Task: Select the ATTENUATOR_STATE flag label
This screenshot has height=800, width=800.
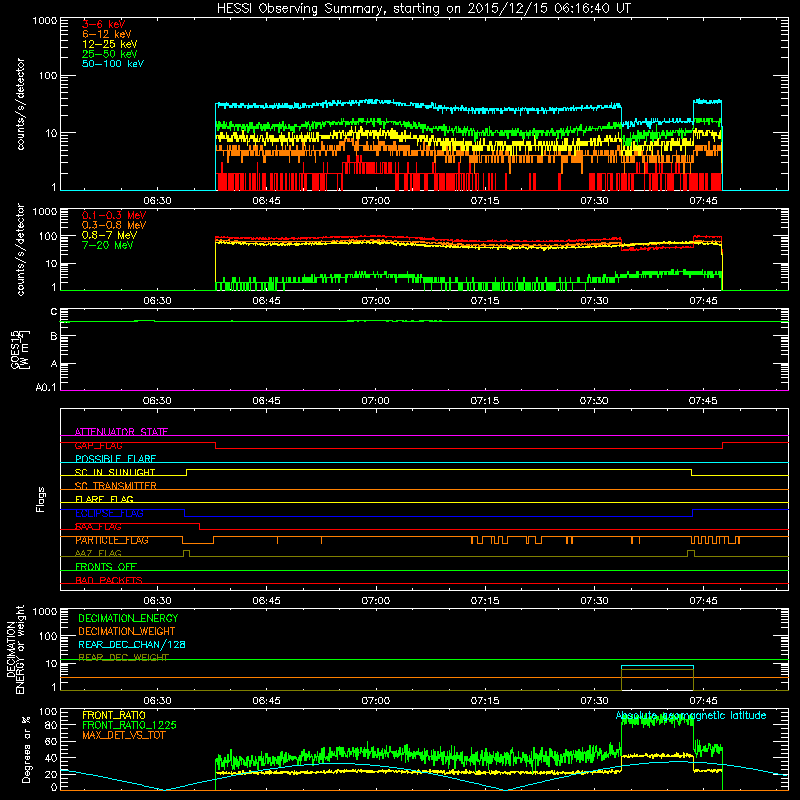Action: (x=121, y=432)
